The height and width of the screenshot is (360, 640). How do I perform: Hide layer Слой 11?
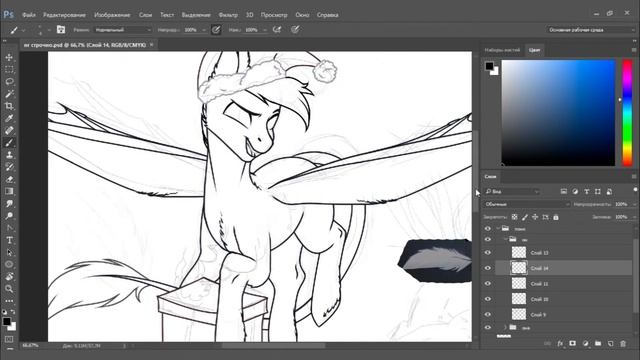pyautogui.click(x=488, y=284)
